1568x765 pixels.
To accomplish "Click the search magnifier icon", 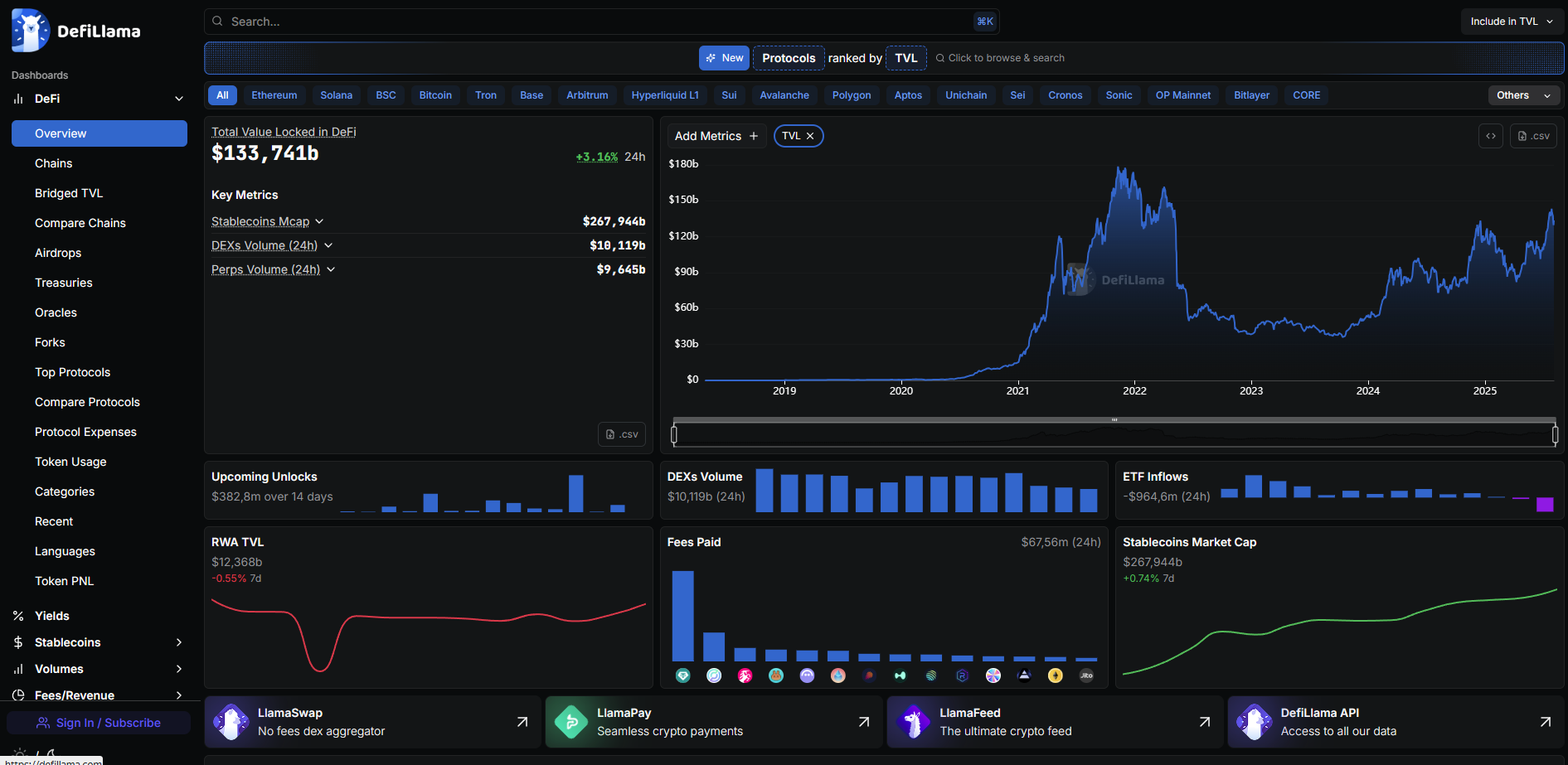I will pyautogui.click(x=217, y=22).
